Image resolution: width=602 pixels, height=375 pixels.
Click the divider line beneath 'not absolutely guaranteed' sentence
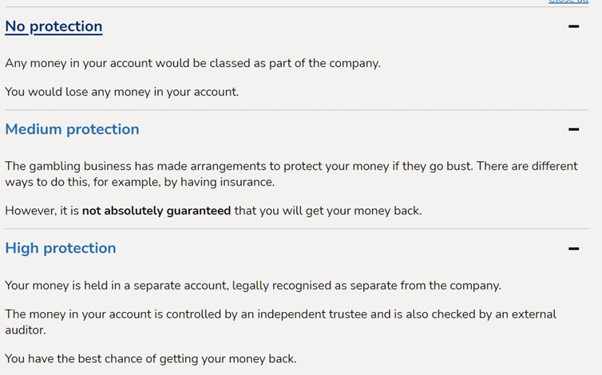coord(296,229)
